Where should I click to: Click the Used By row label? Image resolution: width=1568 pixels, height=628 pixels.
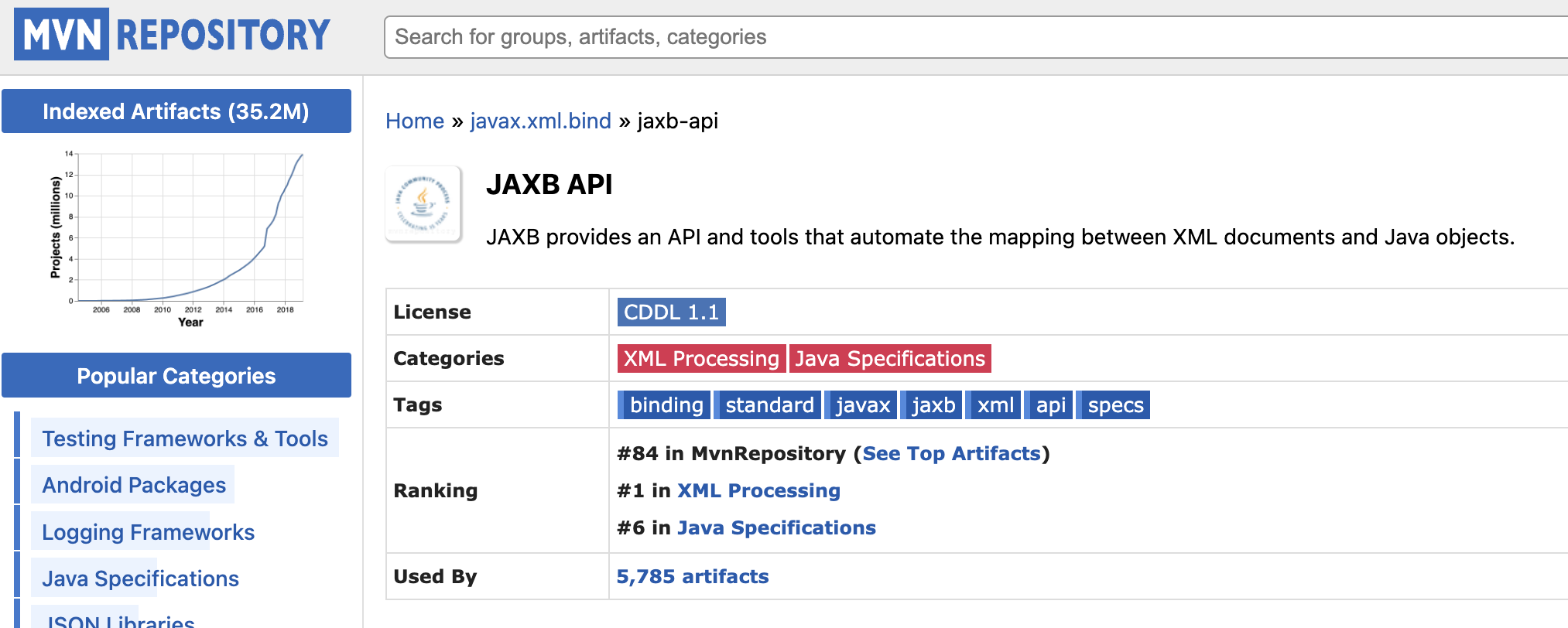pyautogui.click(x=435, y=576)
